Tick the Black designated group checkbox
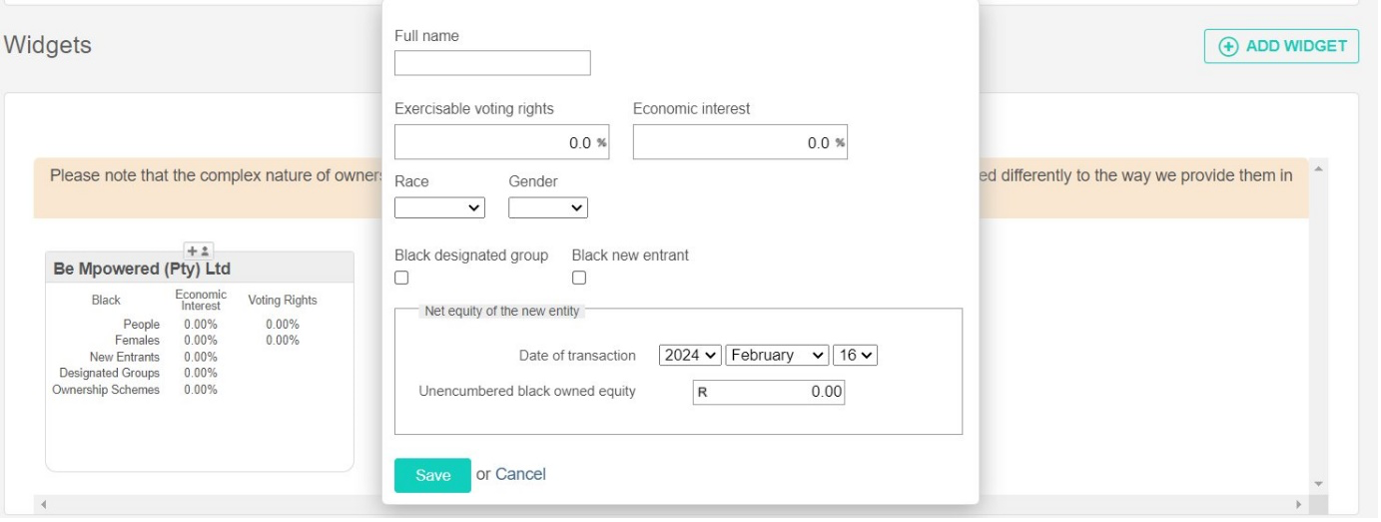The height and width of the screenshot is (522, 1381). tap(401, 278)
